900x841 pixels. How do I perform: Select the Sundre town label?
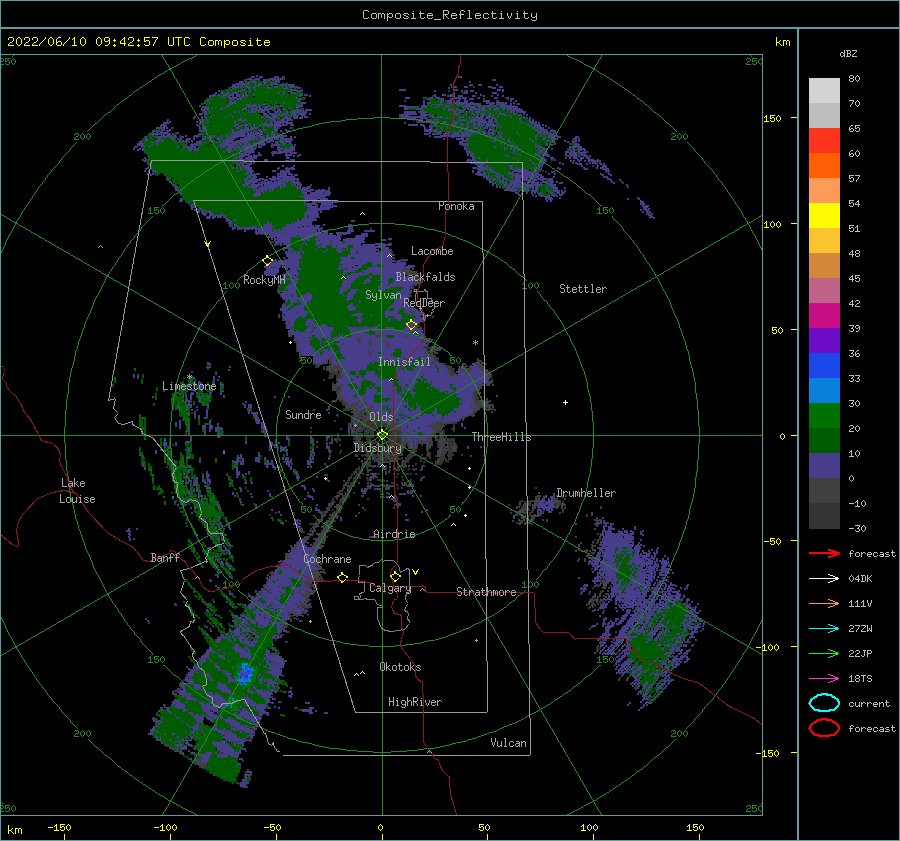point(303,414)
